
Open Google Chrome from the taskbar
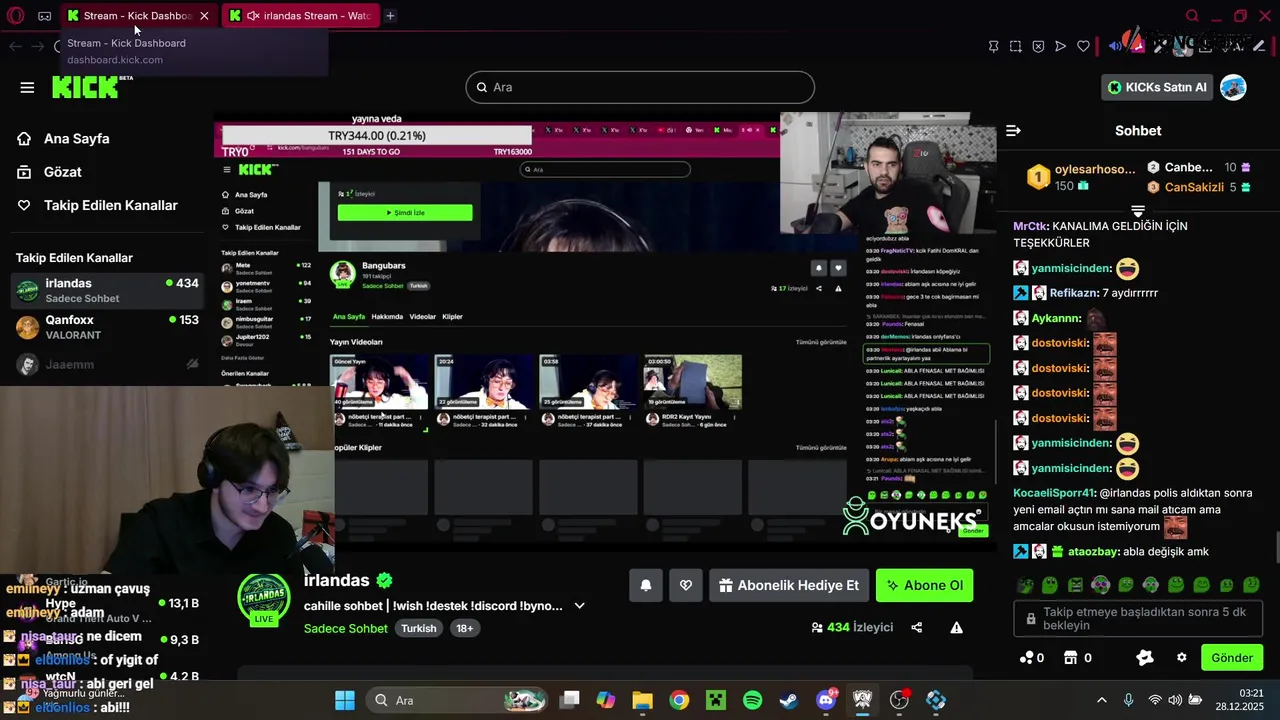pyautogui.click(x=679, y=700)
